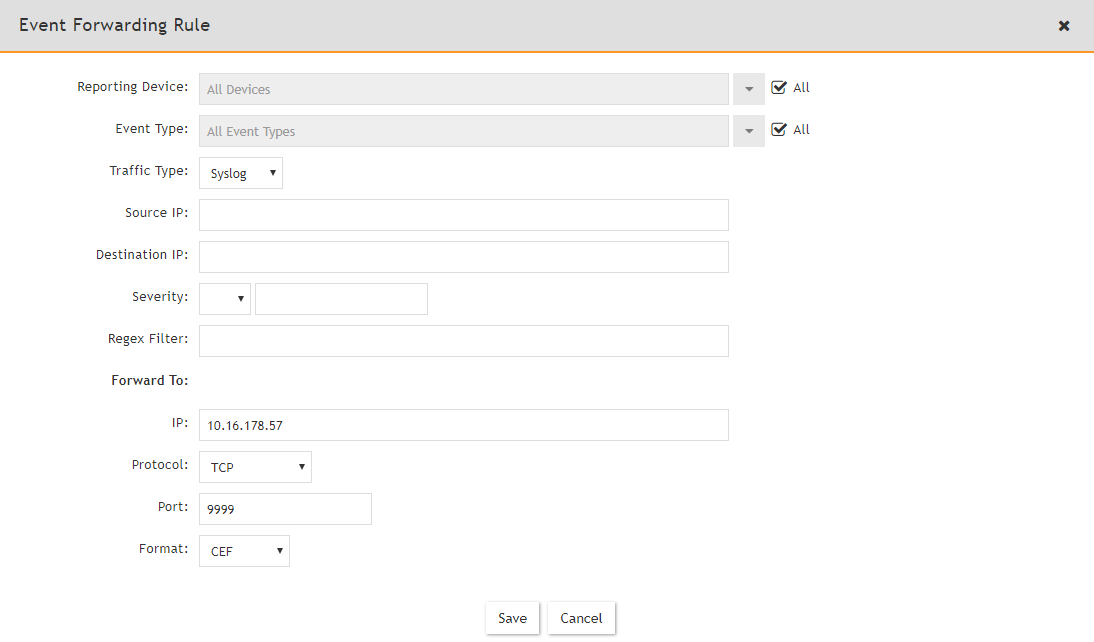Click the Event Forwarding Rule title bar

pyautogui.click(x=114, y=25)
